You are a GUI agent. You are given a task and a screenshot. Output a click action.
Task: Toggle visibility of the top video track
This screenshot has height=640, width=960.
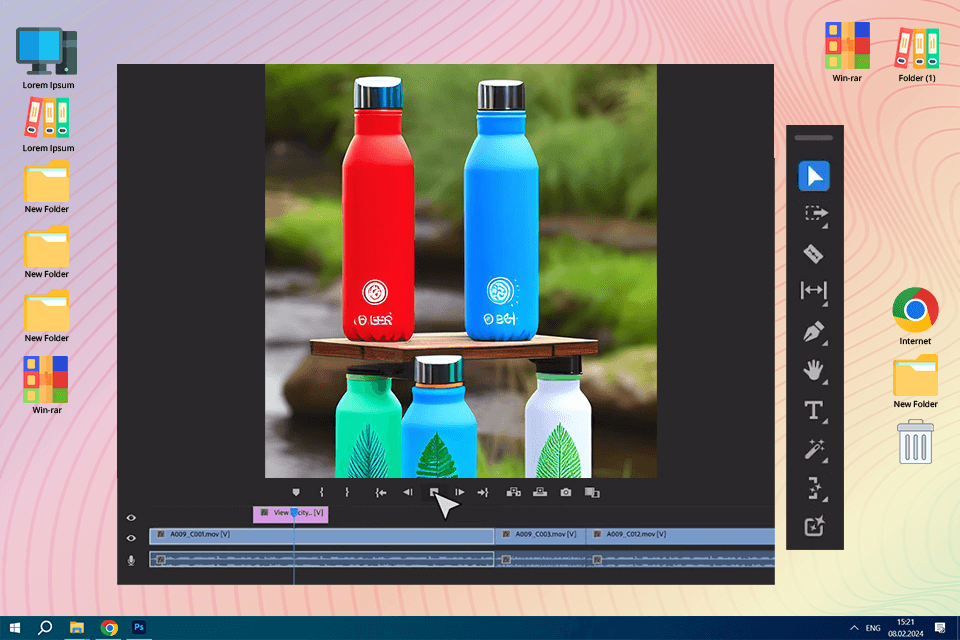pyautogui.click(x=131, y=518)
